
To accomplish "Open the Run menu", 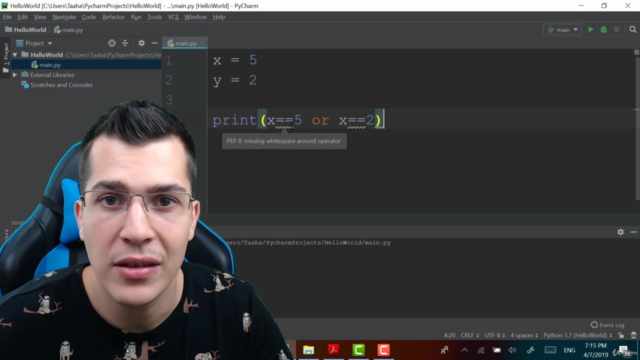I will (136, 17).
